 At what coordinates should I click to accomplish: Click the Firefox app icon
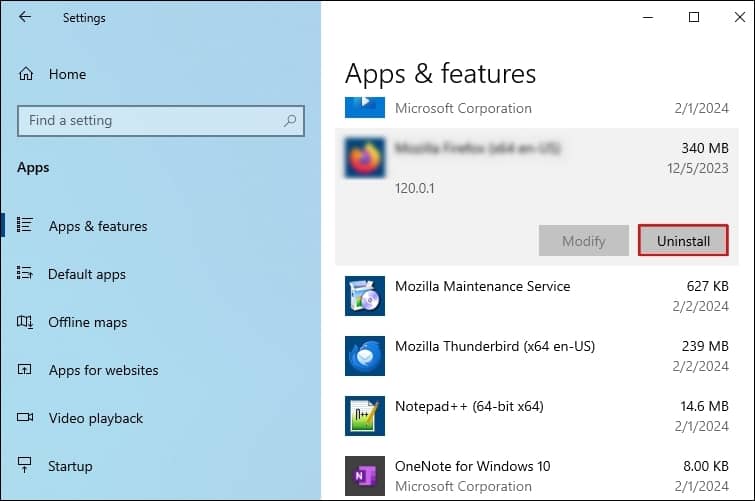pos(365,158)
